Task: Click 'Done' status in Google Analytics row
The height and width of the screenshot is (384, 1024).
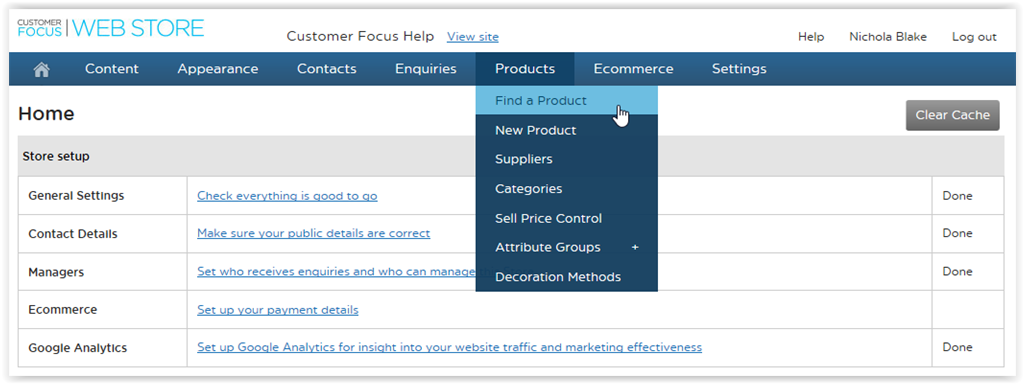Action: click(x=957, y=347)
